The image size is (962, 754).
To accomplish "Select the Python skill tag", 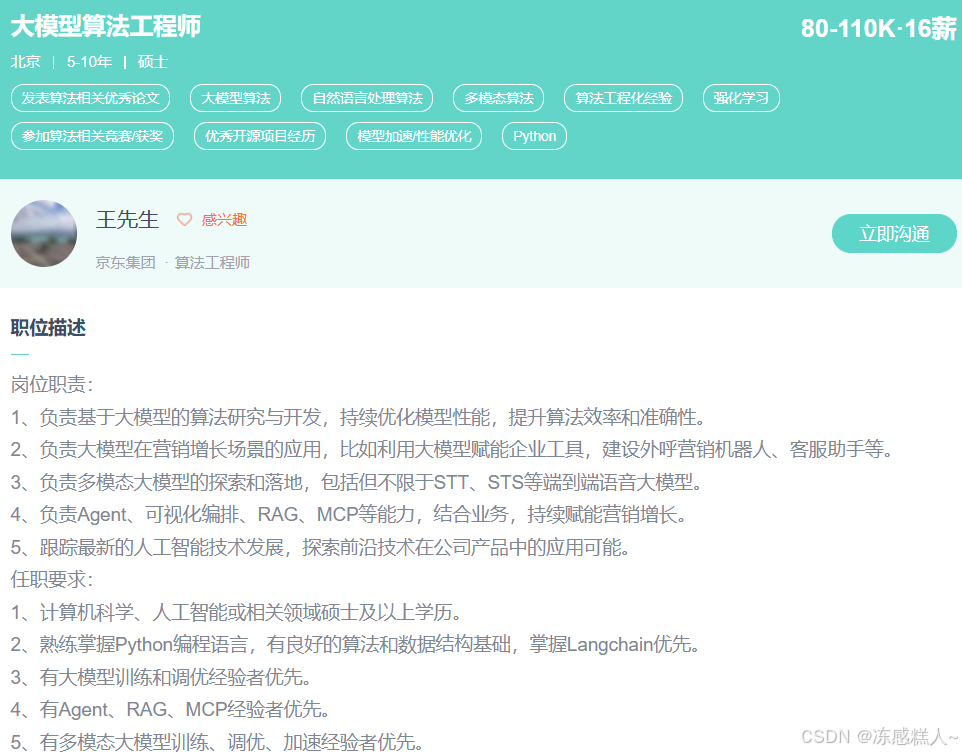I will click(x=534, y=136).
